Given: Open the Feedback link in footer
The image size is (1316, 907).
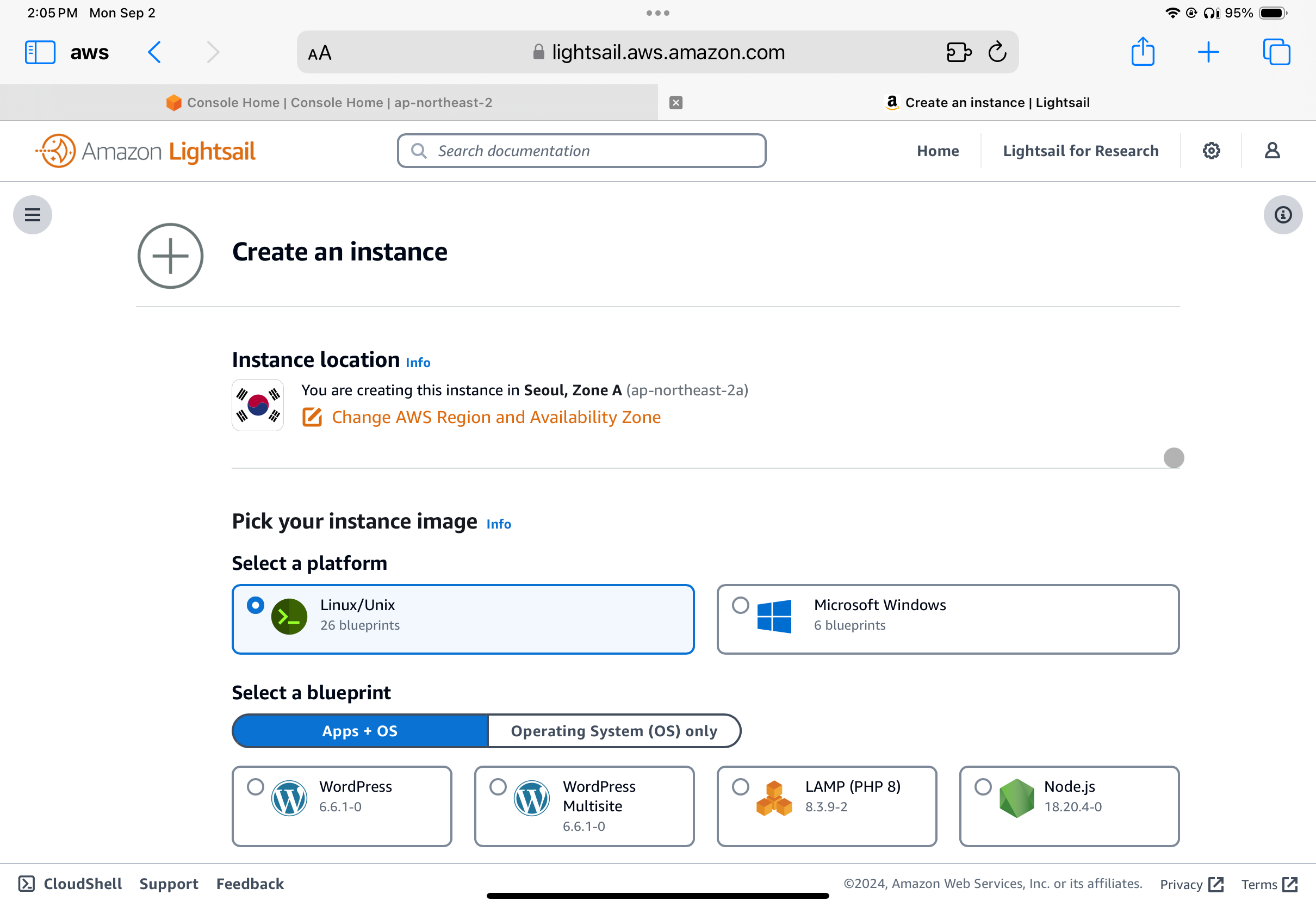Looking at the screenshot, I should [250, 884].
